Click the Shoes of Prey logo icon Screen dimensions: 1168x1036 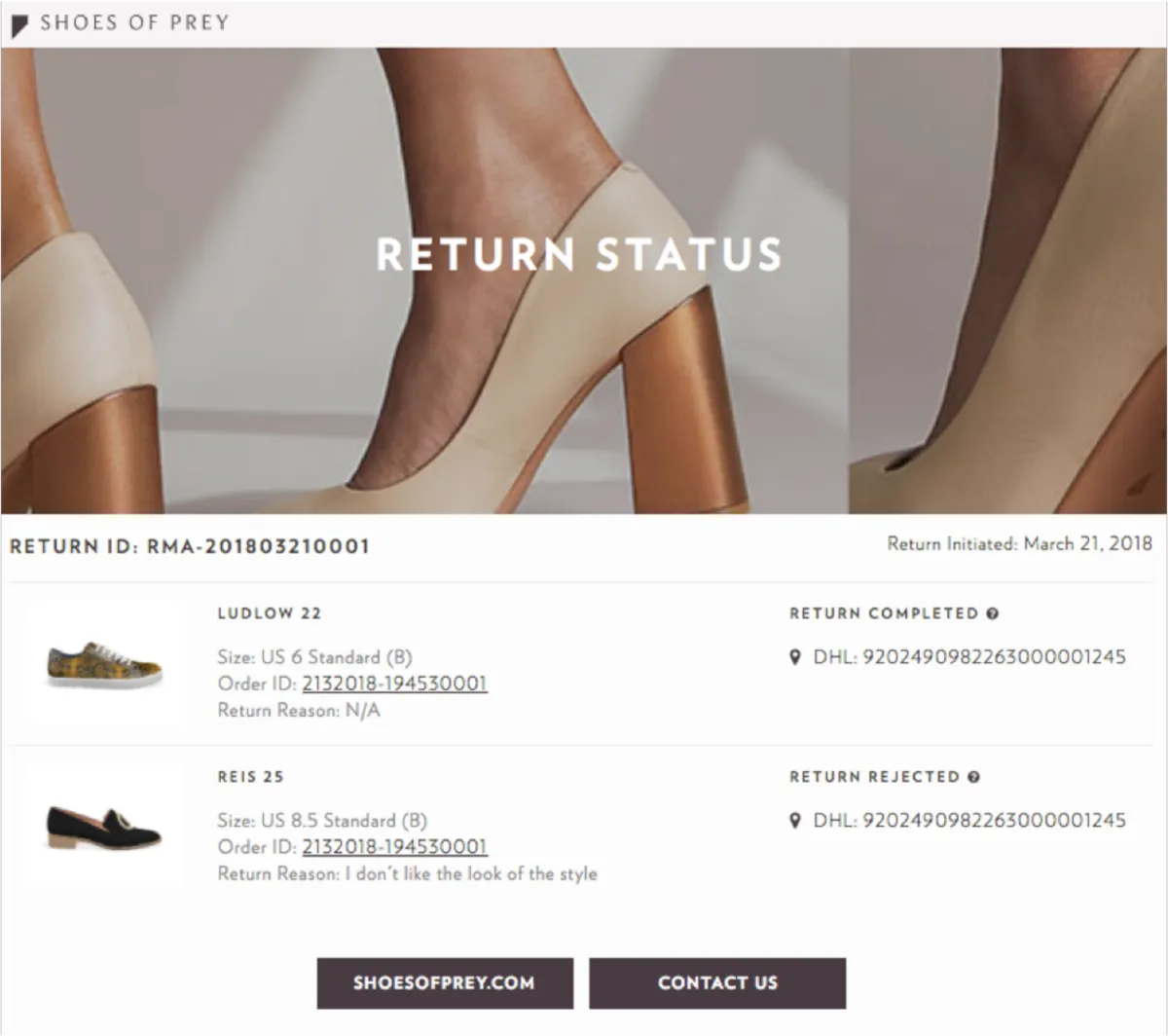(x=19, y=25)
